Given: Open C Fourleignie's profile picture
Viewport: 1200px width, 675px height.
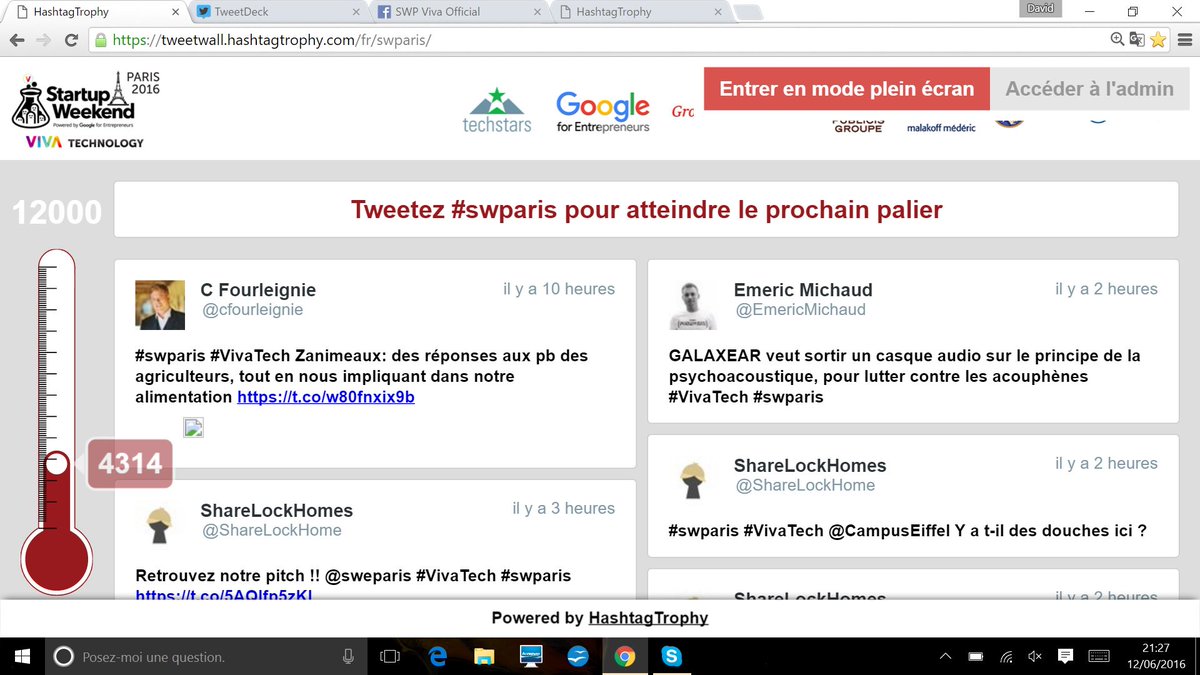Looking at the screenshot, I should click(x=160, y=305).
